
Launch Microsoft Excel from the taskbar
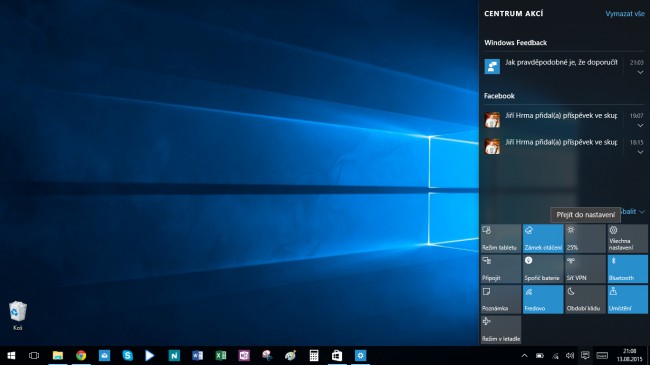[x=221, y=355]
